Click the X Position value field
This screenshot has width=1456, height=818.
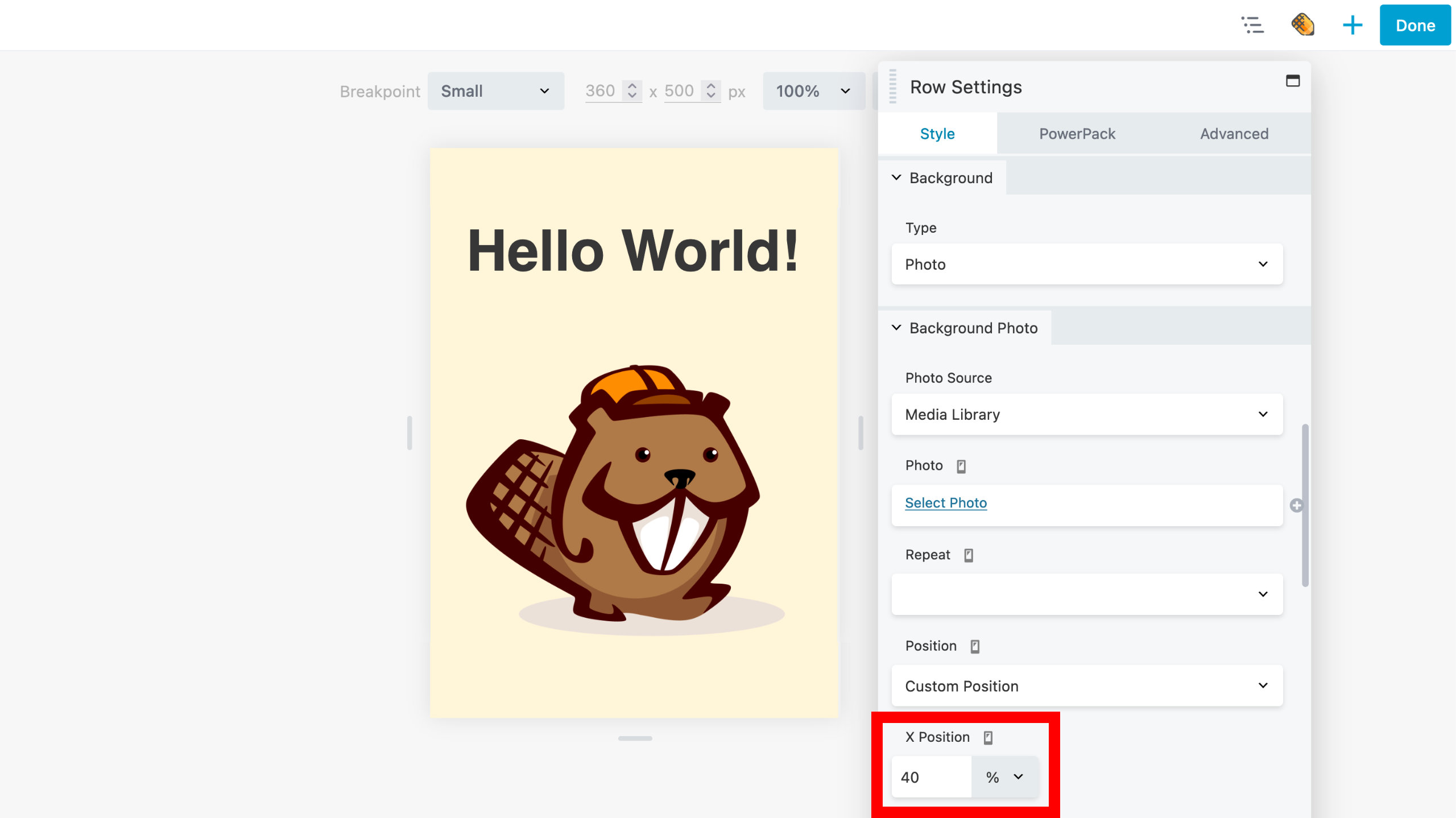tap(931, 777)
